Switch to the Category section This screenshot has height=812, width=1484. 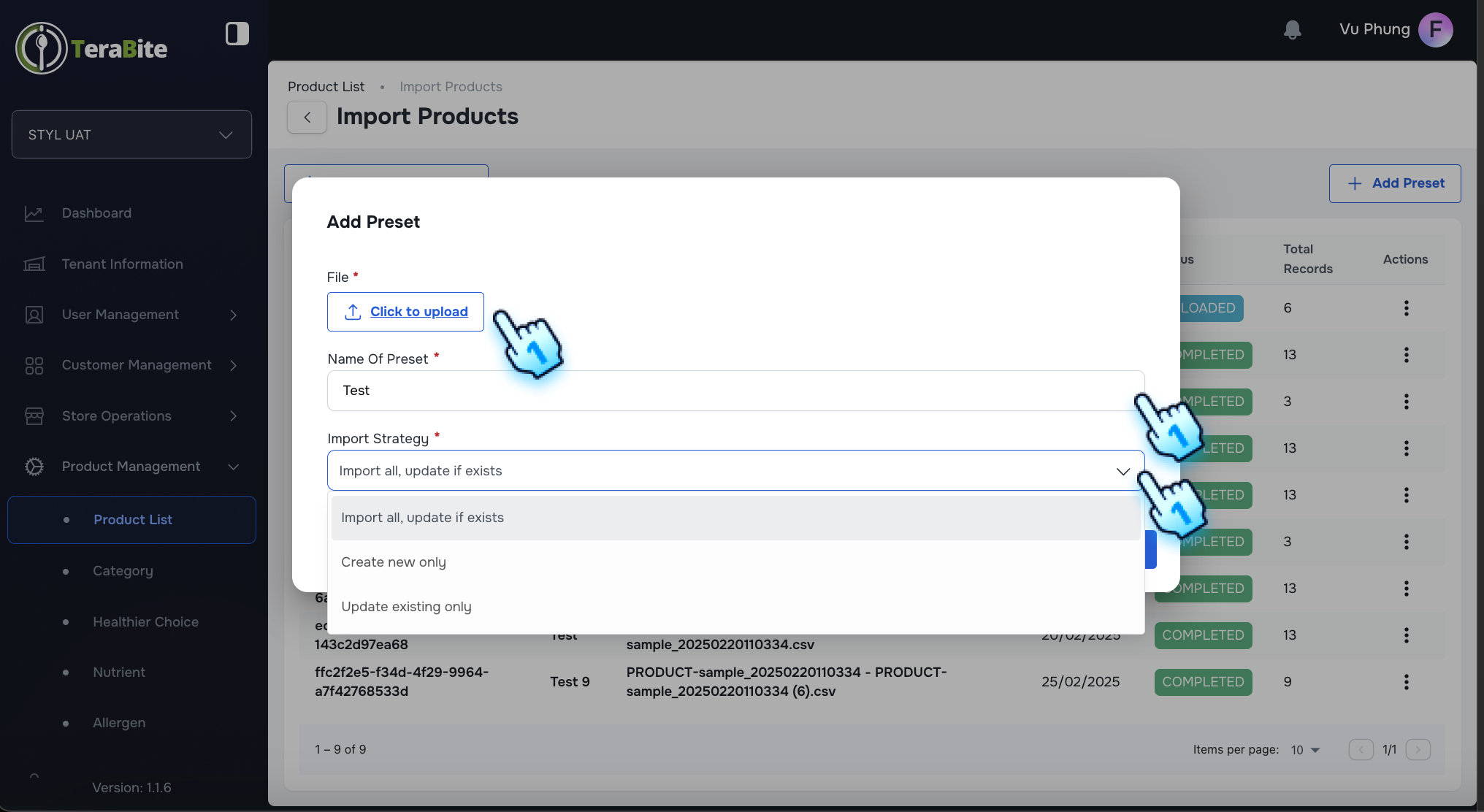[x=123, y=571]
